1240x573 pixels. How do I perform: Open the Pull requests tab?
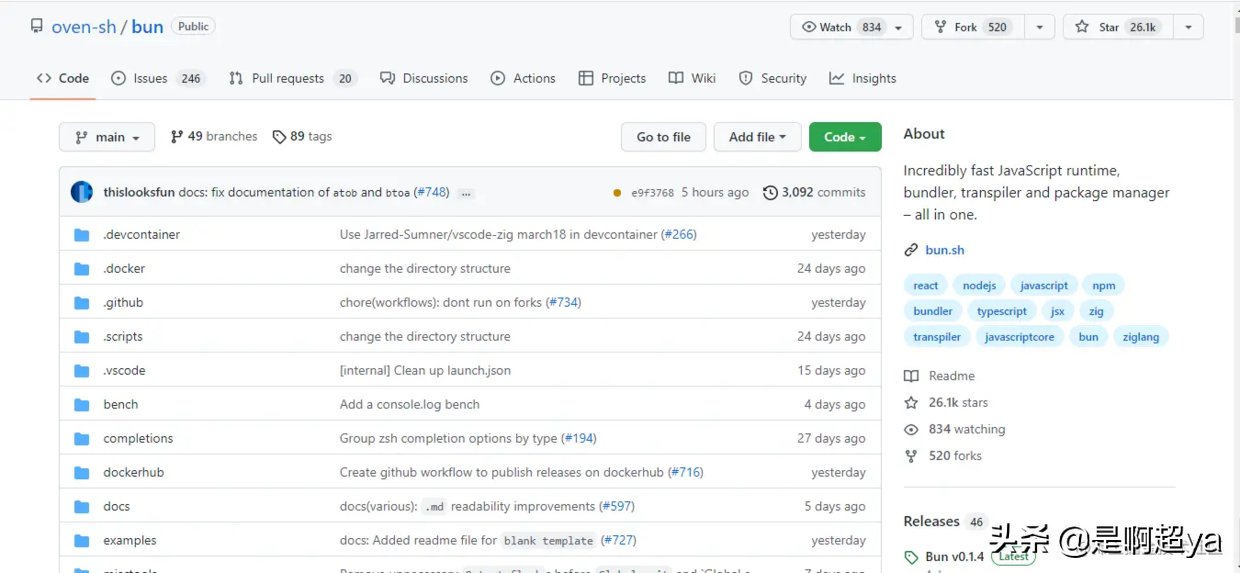pyautogui.click(x=292, y=78)
